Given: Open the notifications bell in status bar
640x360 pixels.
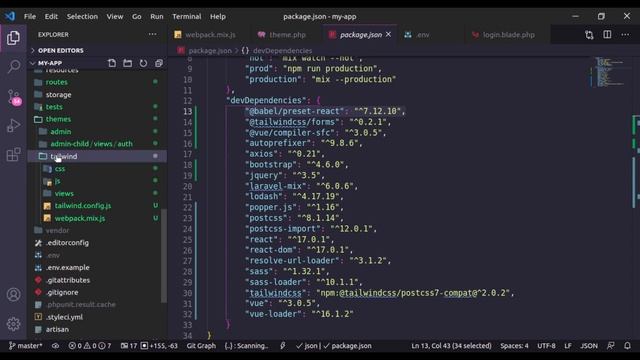Looking at the screenshot, I should pos(627,346).
